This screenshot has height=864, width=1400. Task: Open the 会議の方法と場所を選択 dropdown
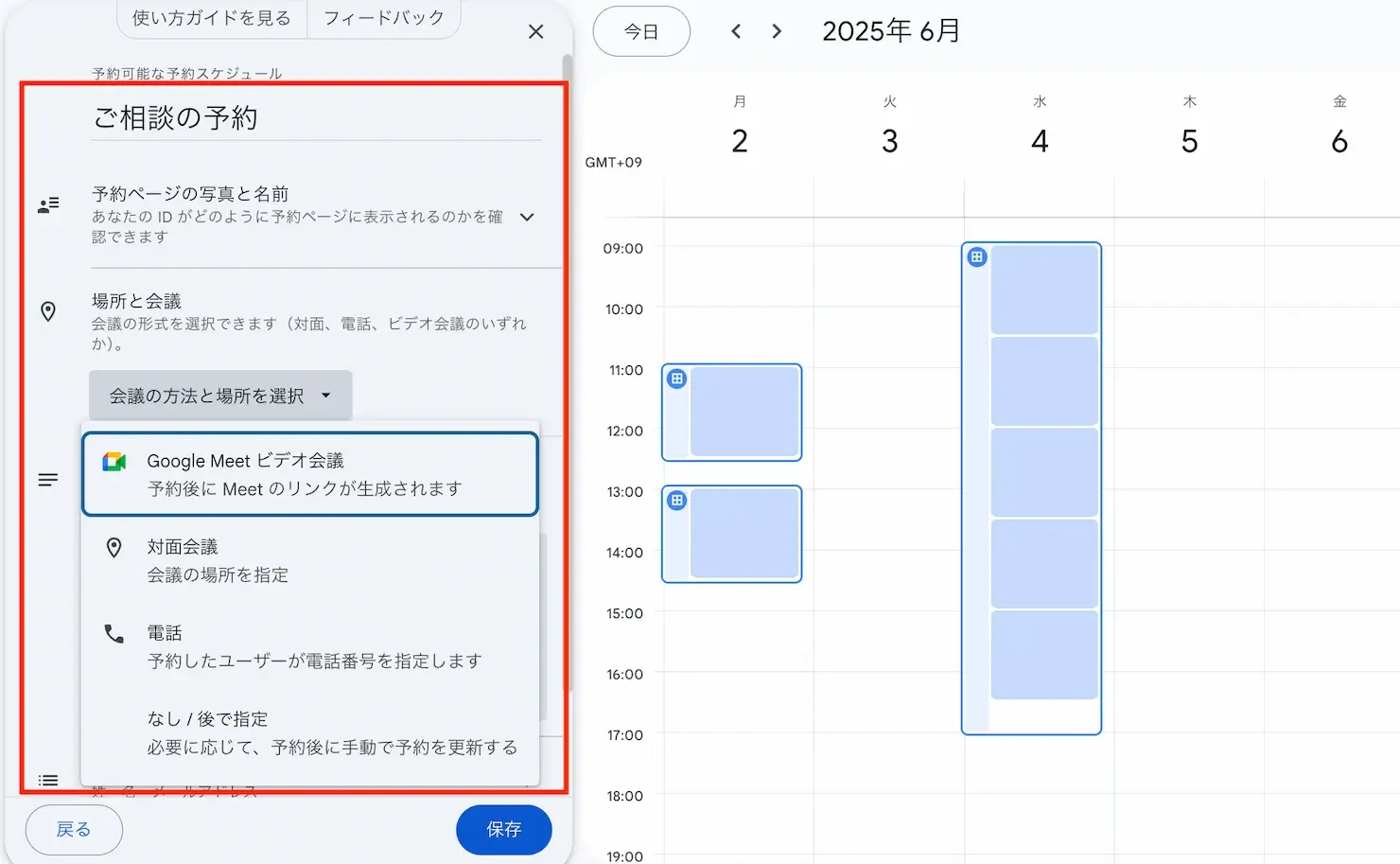point(220,396)
